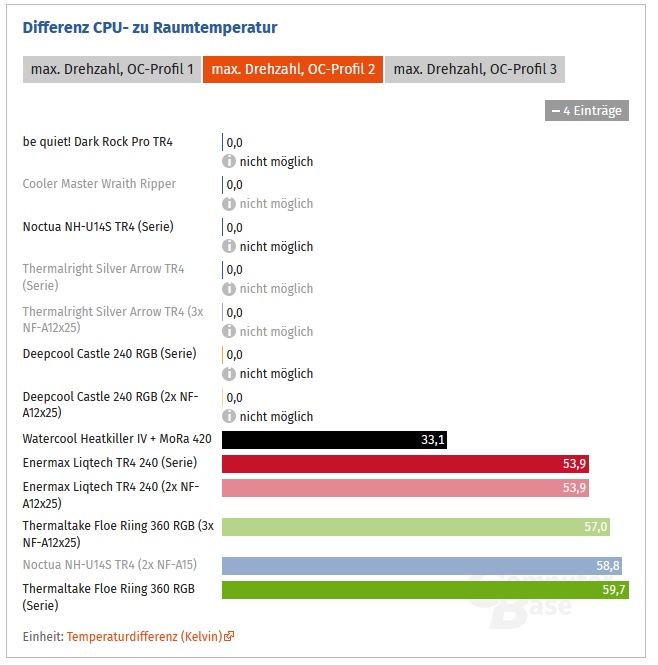Click the 0,0 value for Deepcool Castle 240 RGB (Serie)
Viewport: 658px width, 665px height.
tap(234, 355)
